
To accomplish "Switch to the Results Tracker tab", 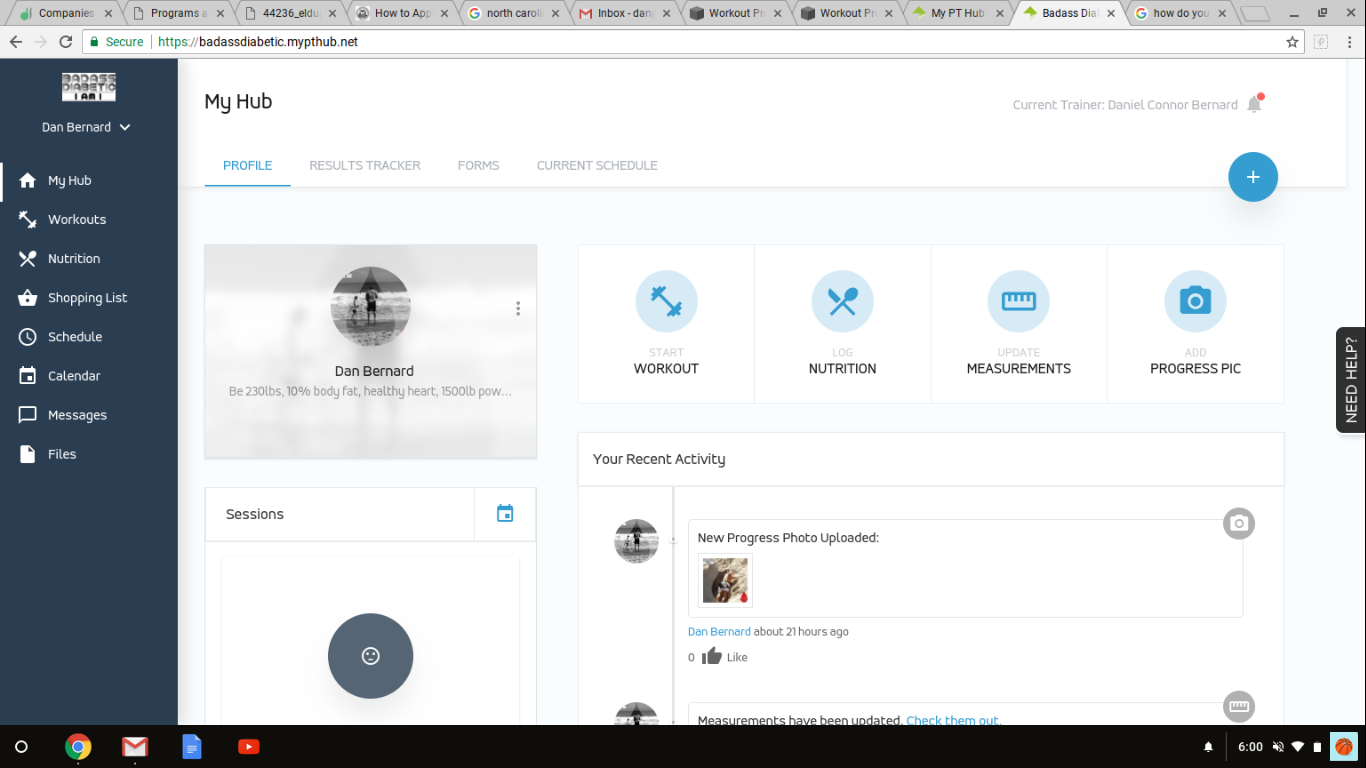I will coord(365,165).
